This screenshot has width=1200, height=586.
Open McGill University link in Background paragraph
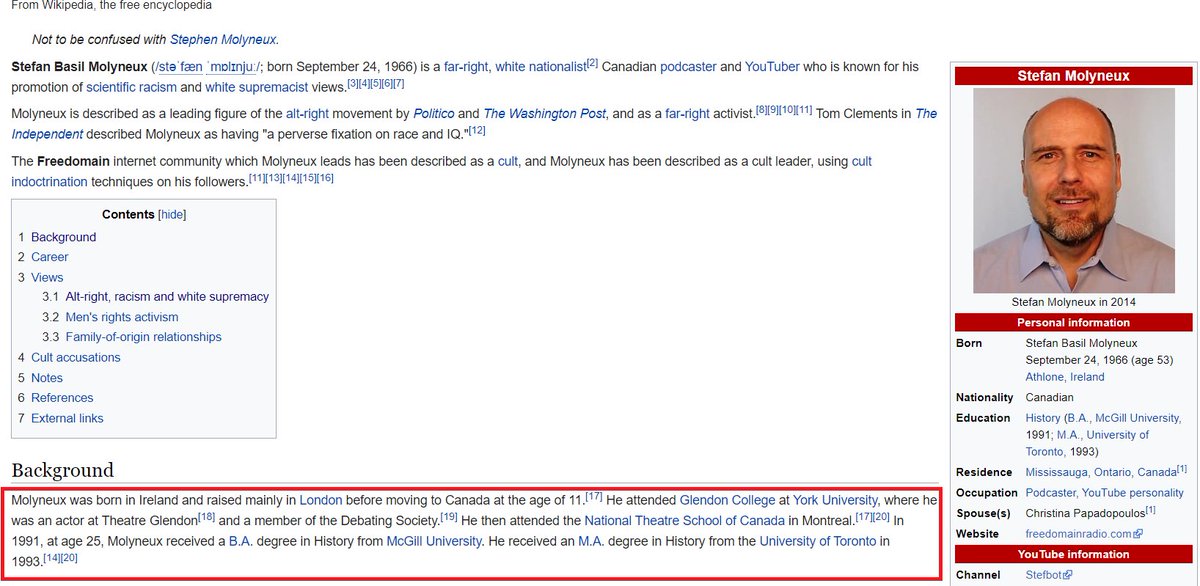(434, 541)
